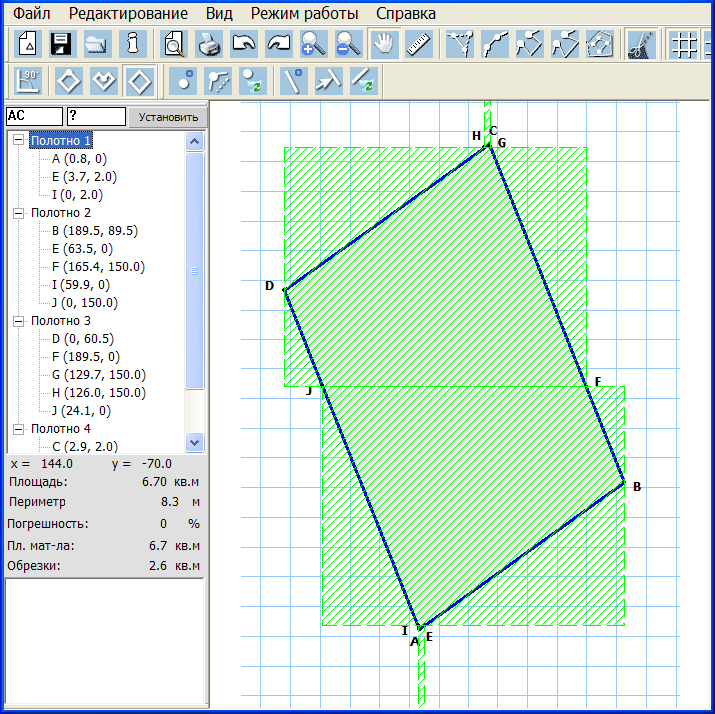Focus the AC segment name field

pos(34,116)
